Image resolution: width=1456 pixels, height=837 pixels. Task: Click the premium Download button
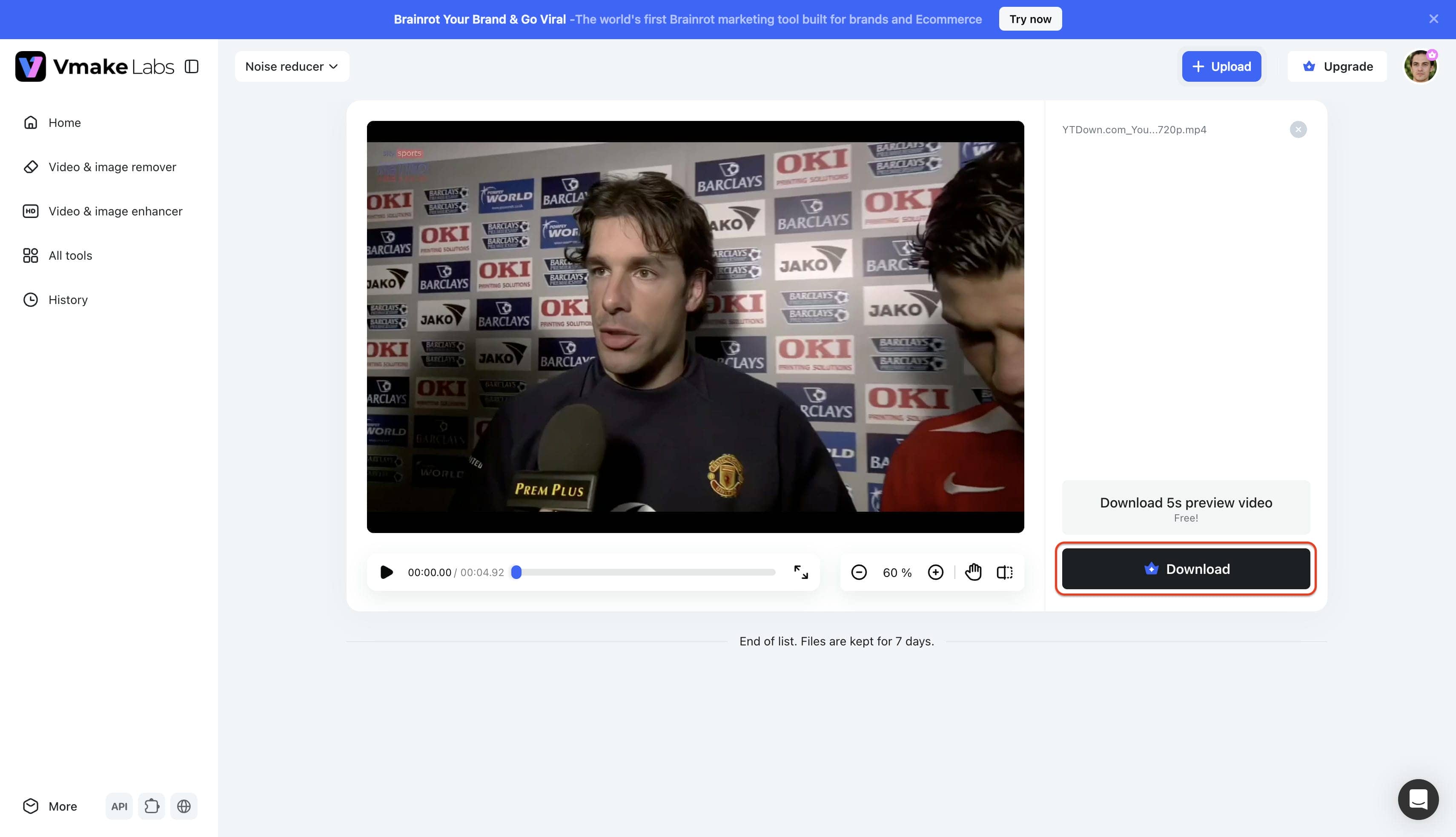click(1186, 568)
